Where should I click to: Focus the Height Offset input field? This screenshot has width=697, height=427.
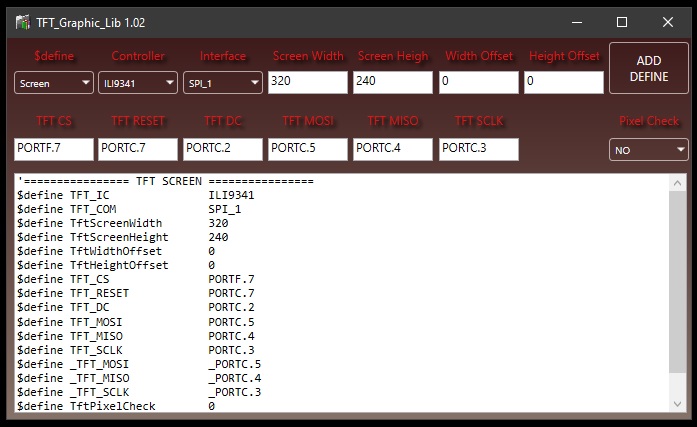point(563,83)
